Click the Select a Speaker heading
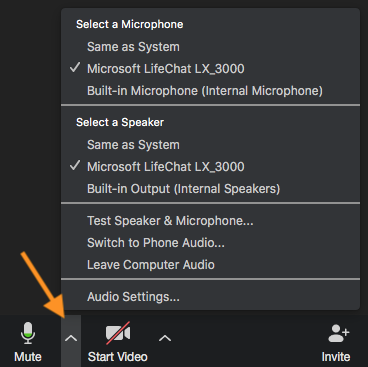The height and width of the screenshot is (367, 368). pyautogui.click(x=120, y=122)
